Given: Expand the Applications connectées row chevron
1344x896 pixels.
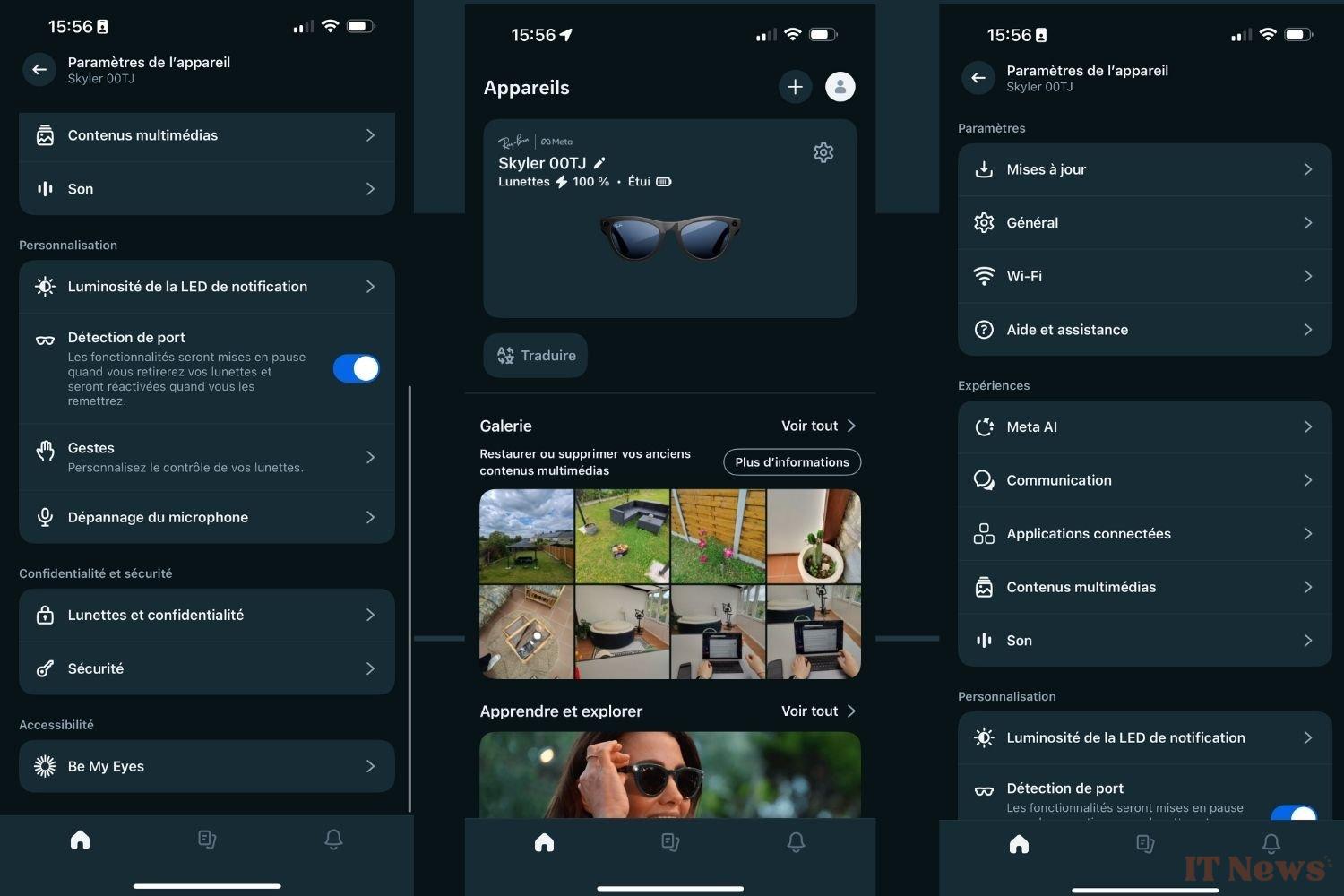Looking at the screenshot, I should click(1307, 533).
